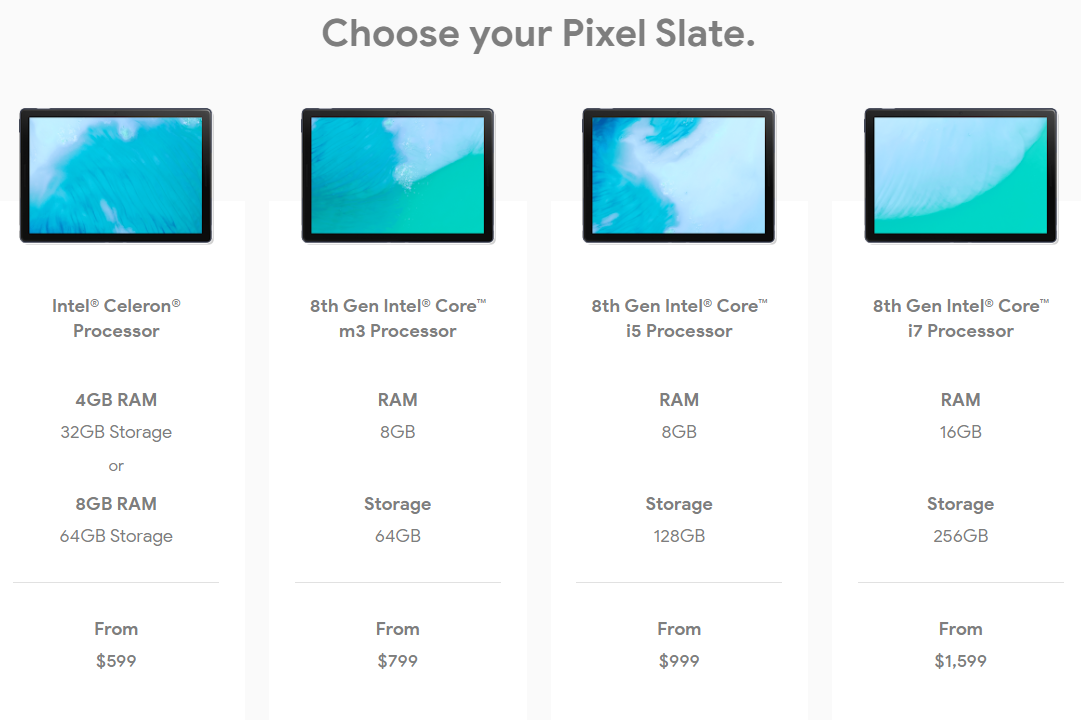Click the 16GB RAM value in i7 card
This screenshot has width=1081, height=720.
(x=960, y=432)
